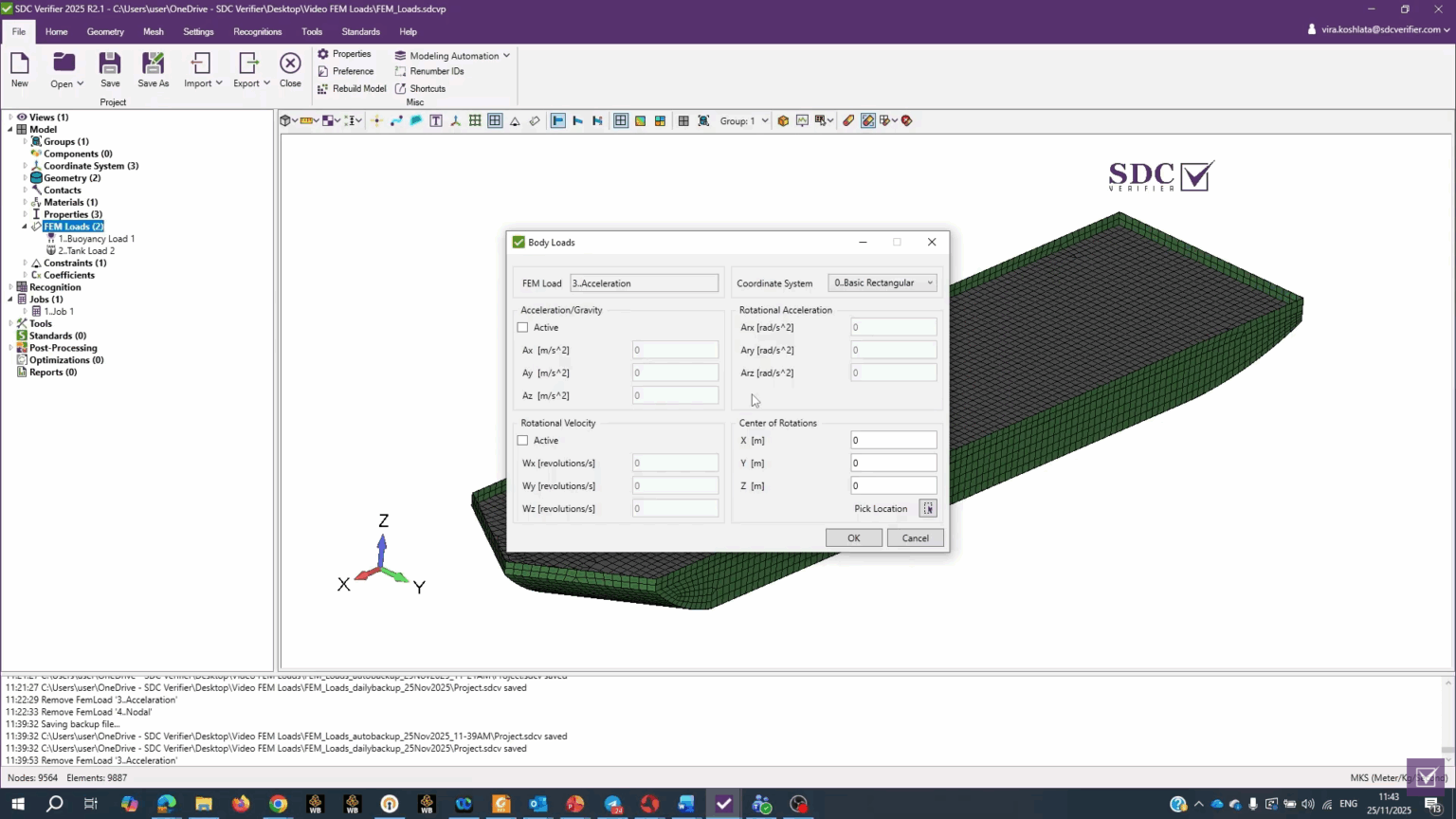Click Rebuild Model

352,88
